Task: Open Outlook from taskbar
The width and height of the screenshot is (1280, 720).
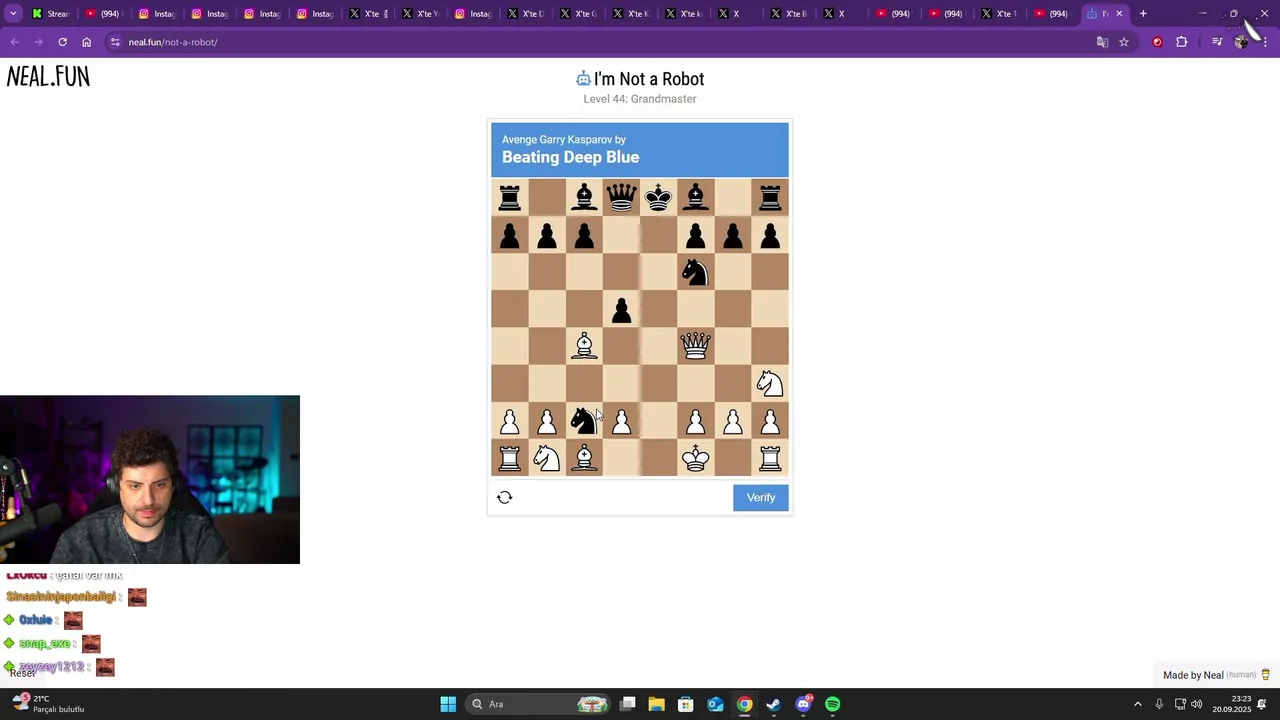Action: point(715,704)
